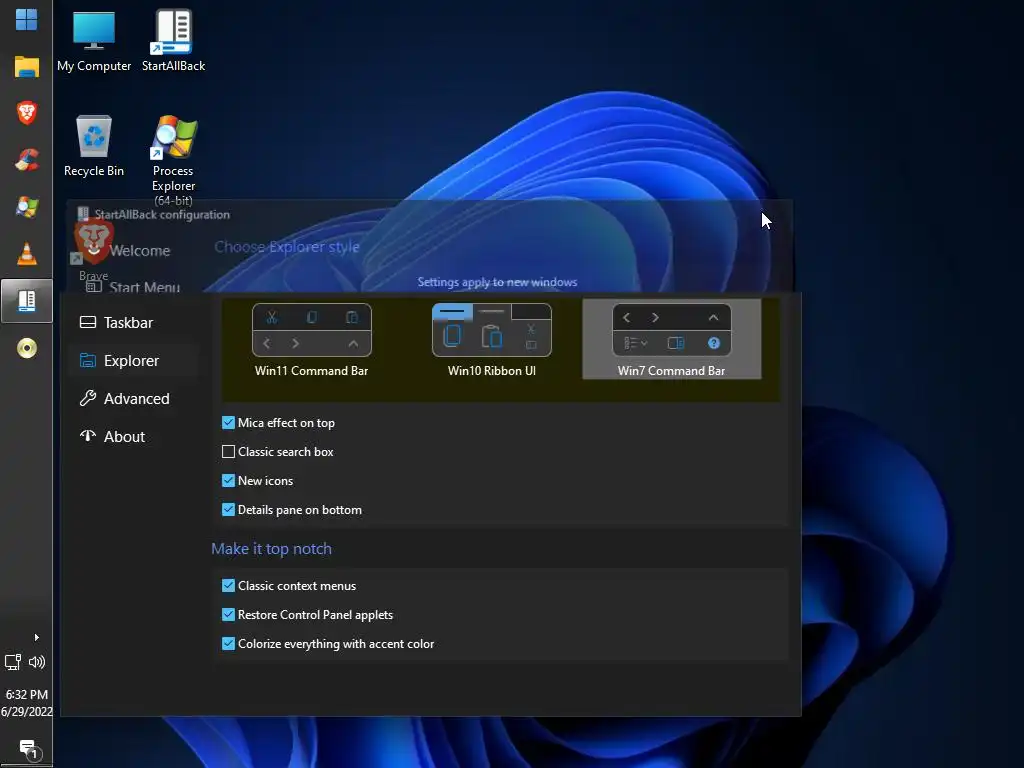Open the disc icon in taskbar
This screenshot has width=1024, height=768.
26,348
